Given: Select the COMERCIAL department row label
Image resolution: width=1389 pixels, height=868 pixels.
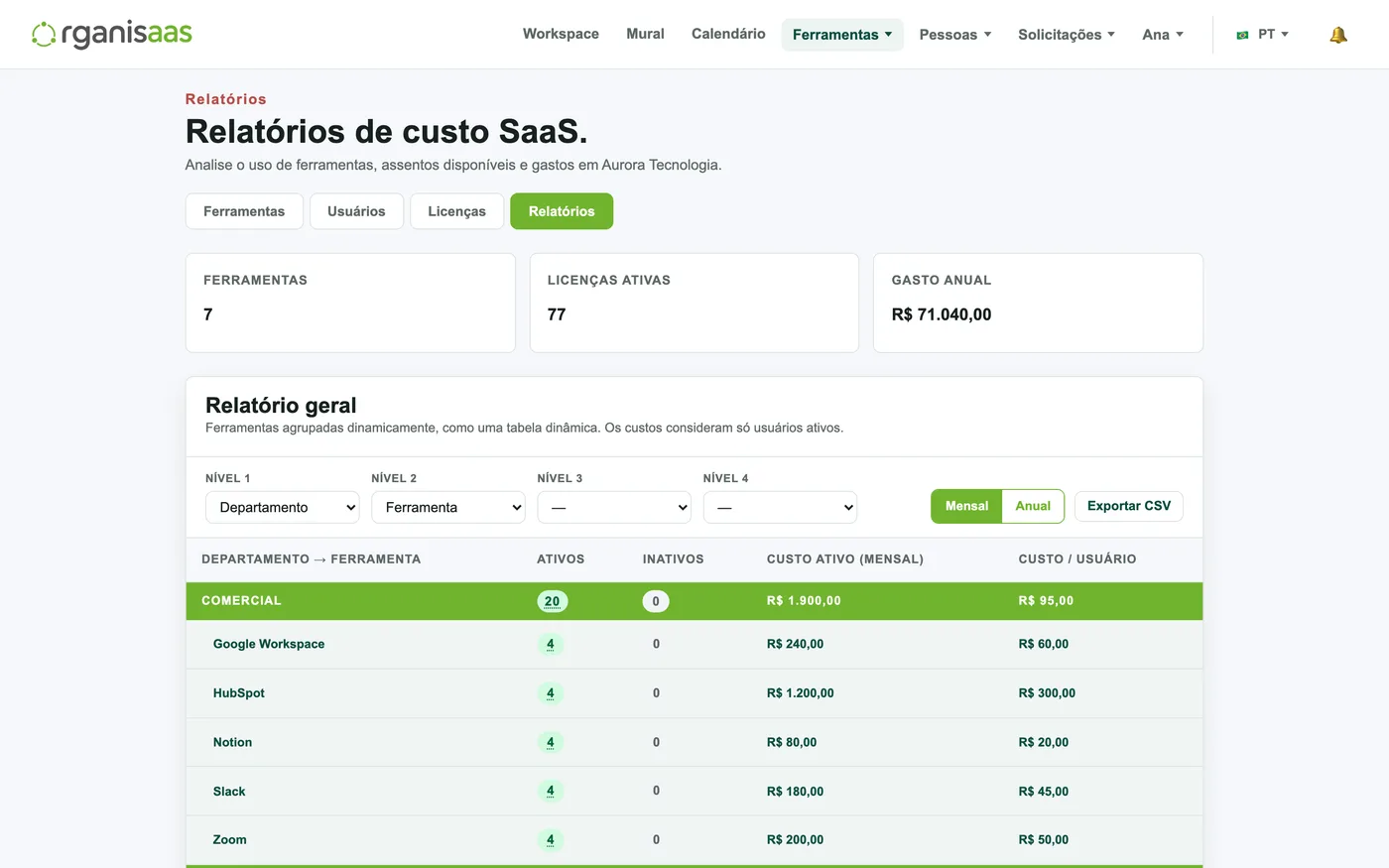Looking at the screenshot, I should coord(241,601).
